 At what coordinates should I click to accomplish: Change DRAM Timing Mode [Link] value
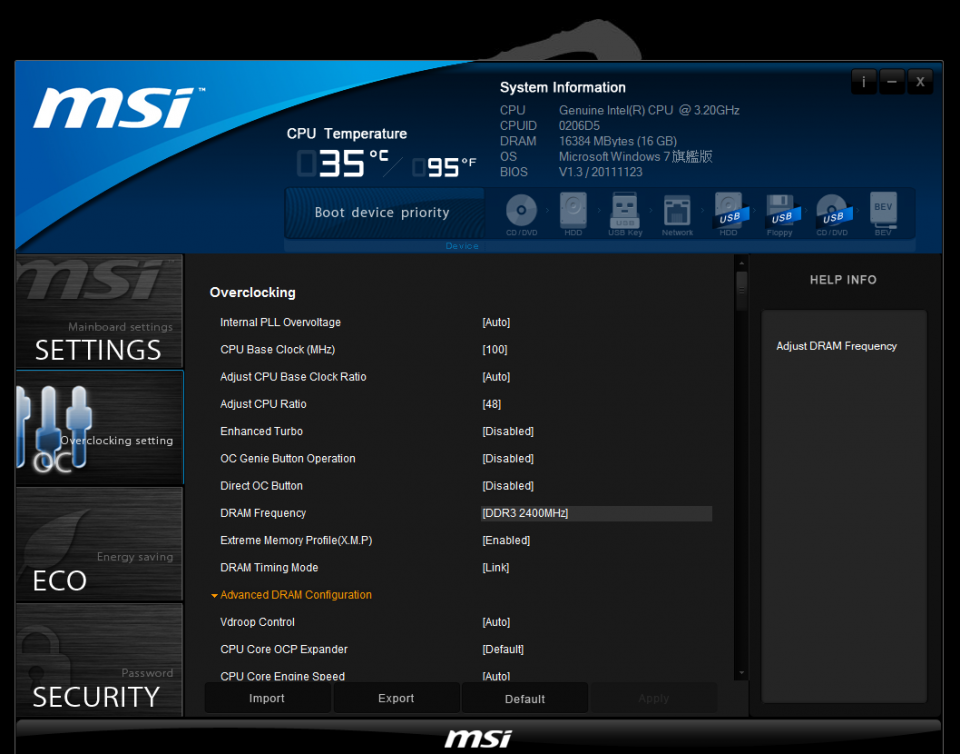click(x=495, y=567)
